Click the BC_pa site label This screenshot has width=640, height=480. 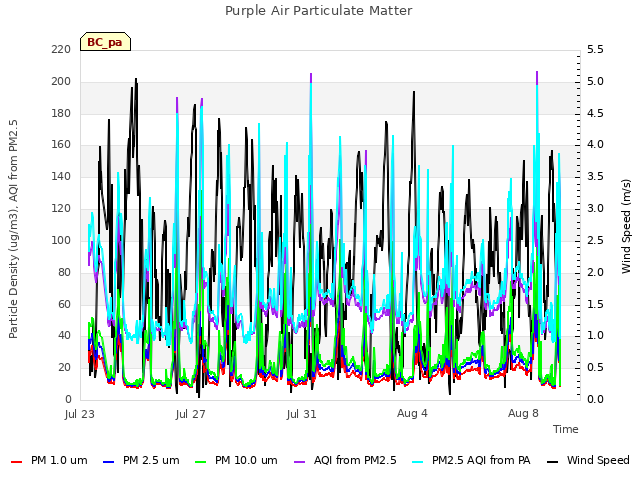tap(105, 42)
